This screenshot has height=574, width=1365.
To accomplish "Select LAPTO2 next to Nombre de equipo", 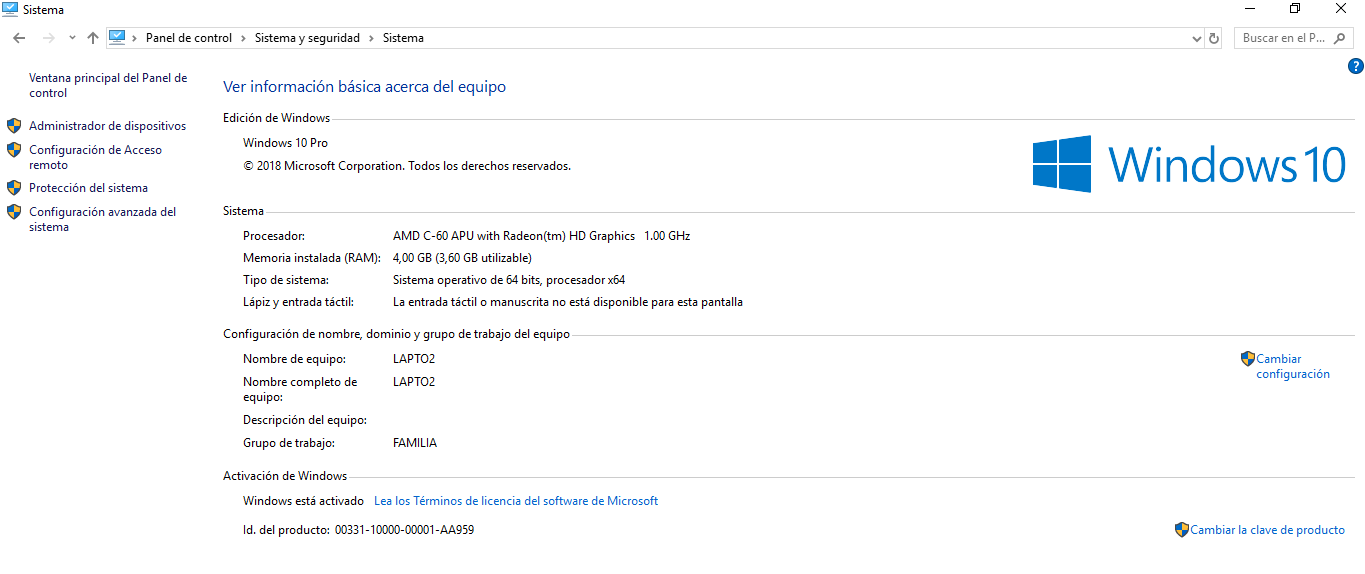I will click(x=414, y=359).
